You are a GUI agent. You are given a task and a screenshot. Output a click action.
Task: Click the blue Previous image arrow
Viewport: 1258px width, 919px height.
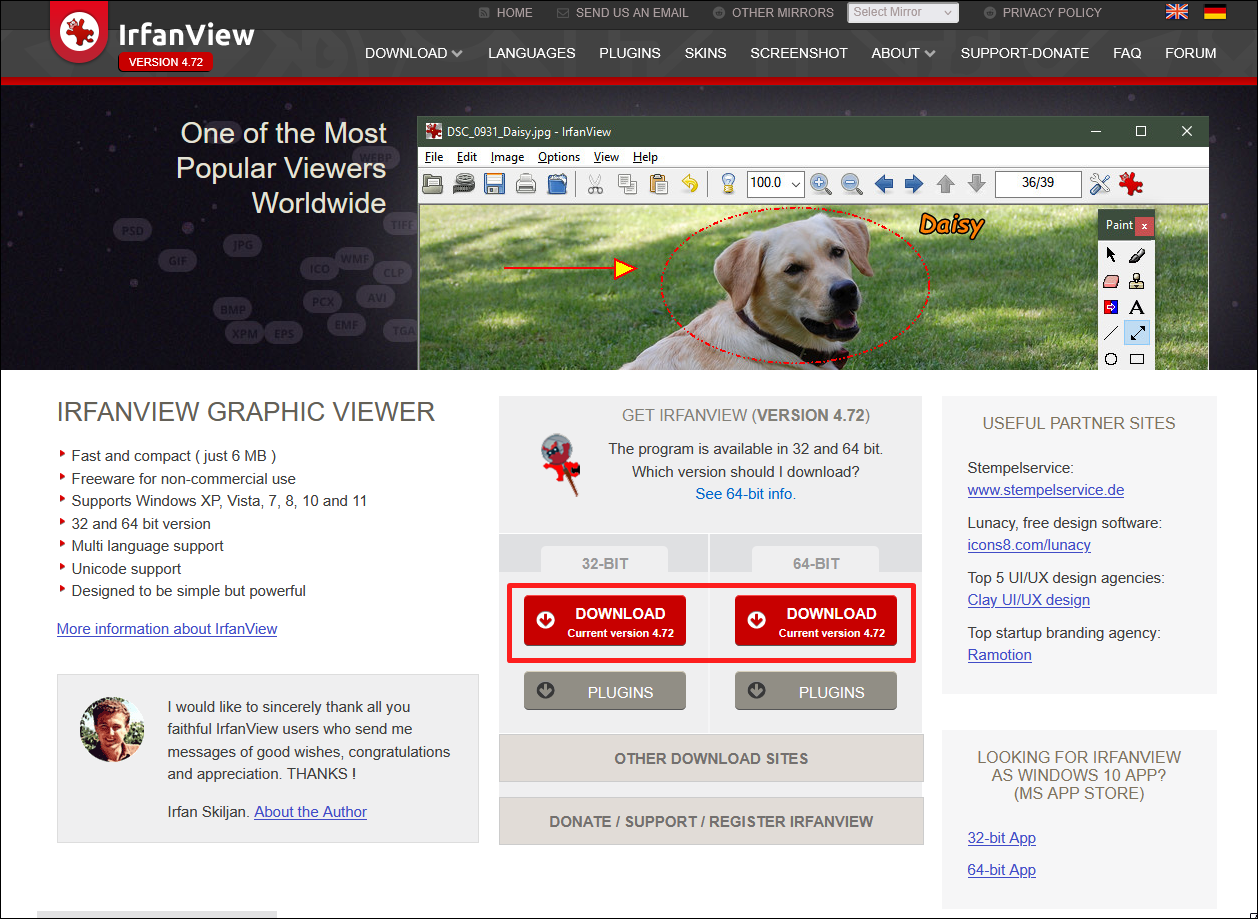click(x=884, y=184)
